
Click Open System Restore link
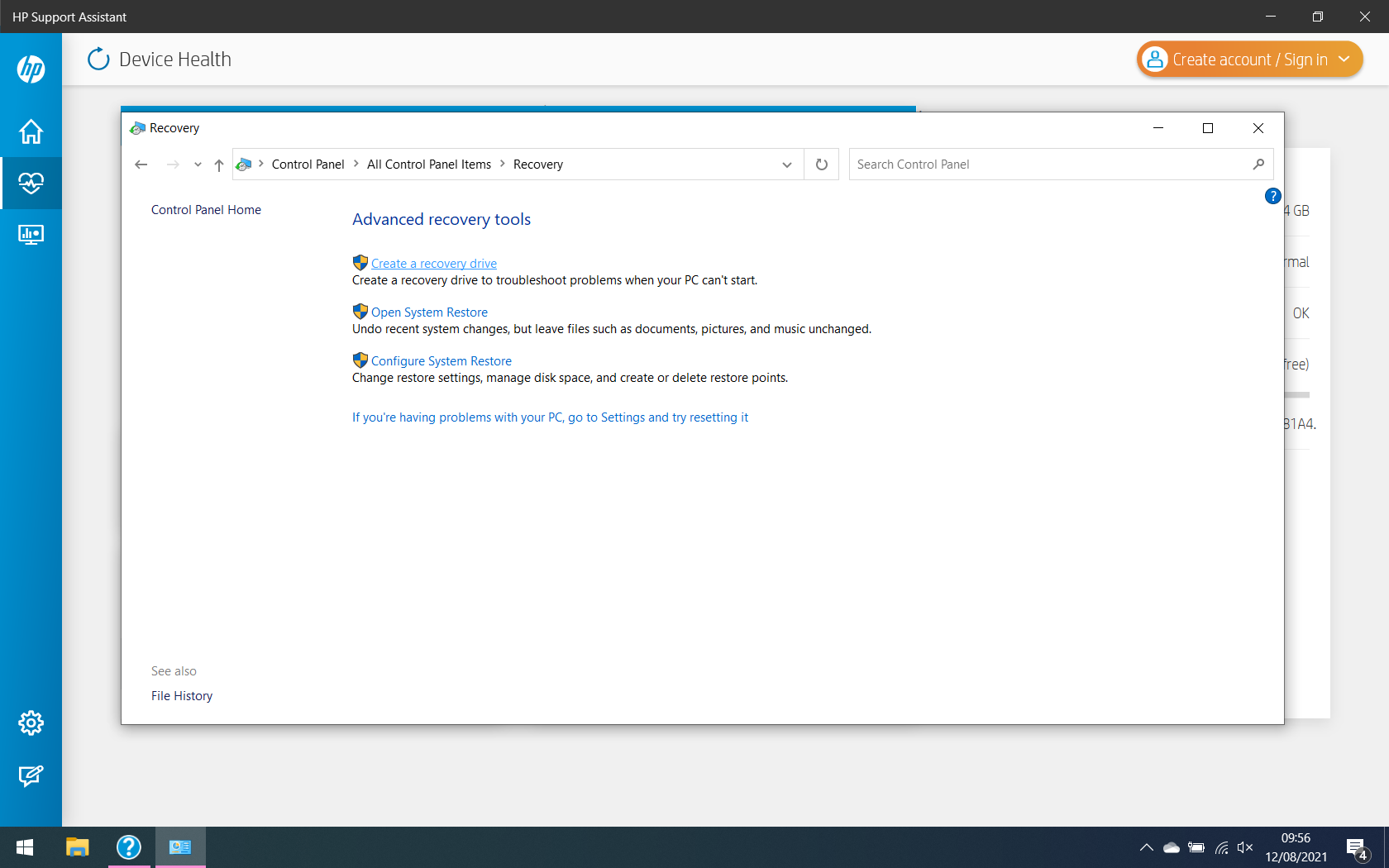[x=429, y=312]
